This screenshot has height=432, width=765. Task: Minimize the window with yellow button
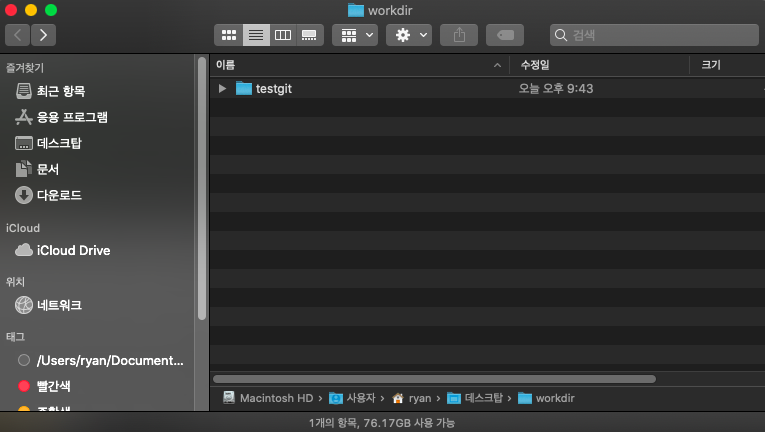[31, 10]
